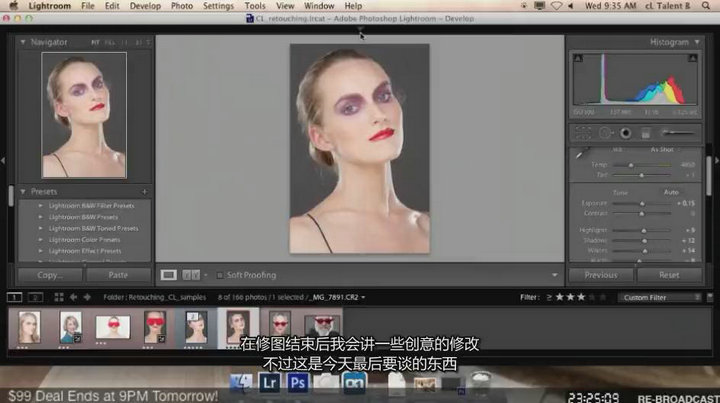Click the Copy... button
720x403 pixels.
click(x=49, y=274)
